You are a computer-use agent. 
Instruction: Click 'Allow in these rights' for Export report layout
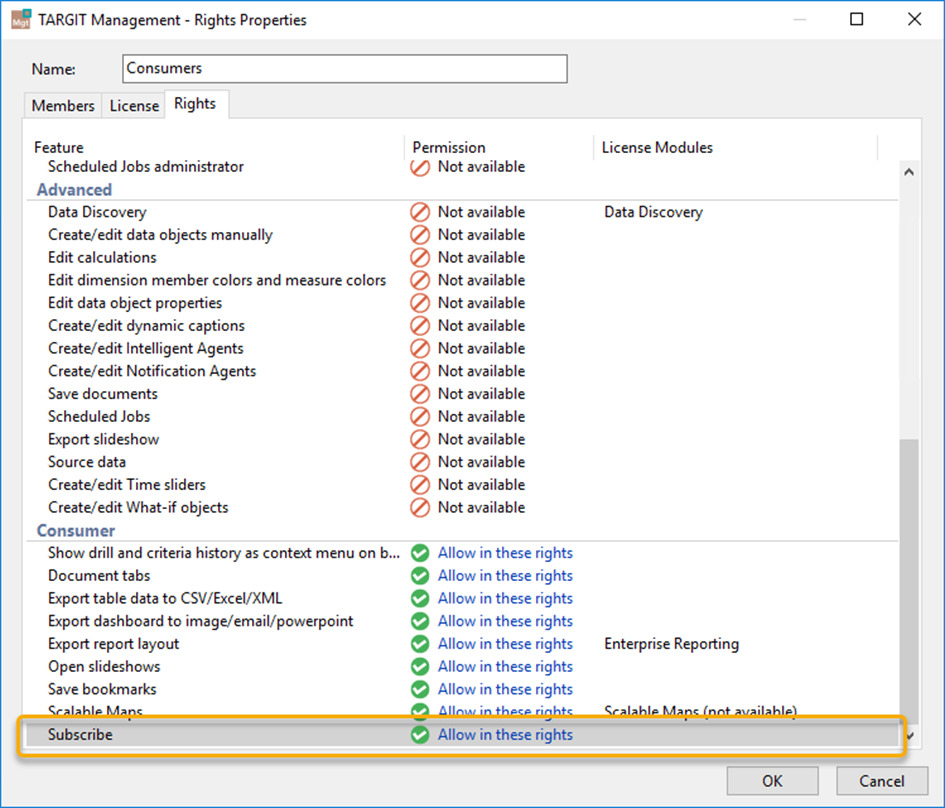coord(505,644)
